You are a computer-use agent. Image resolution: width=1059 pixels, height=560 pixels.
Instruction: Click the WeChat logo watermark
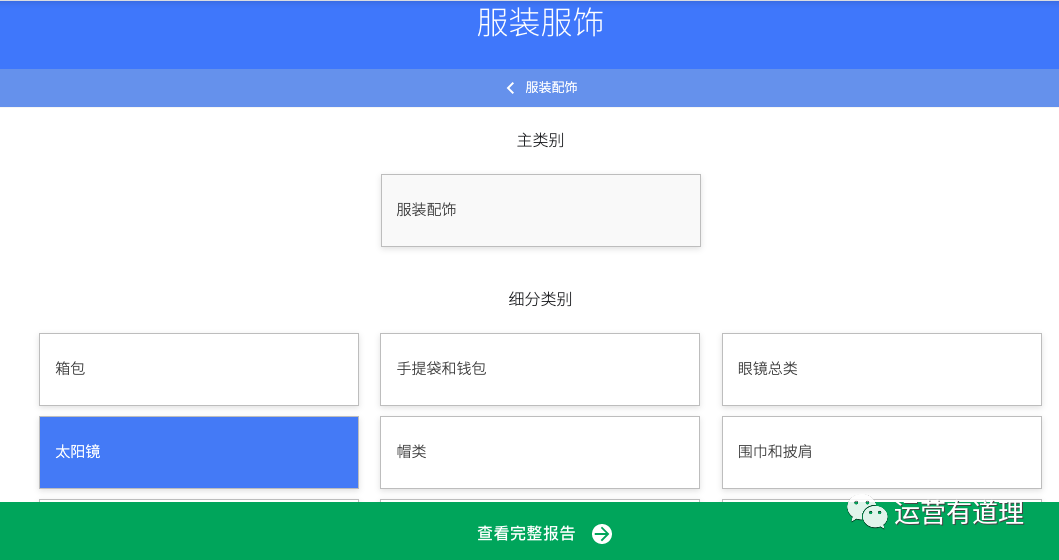pyautogui.click(x=867, y=513)
